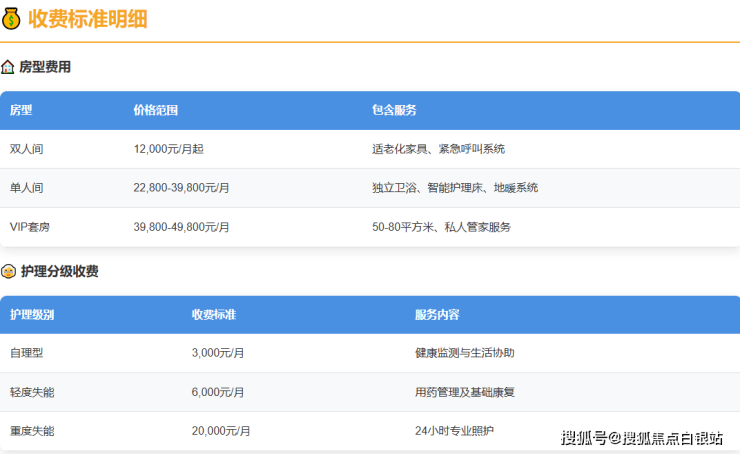Click the 12,000元/月起 price cell
Screen dimensions: 740x454
168,149
